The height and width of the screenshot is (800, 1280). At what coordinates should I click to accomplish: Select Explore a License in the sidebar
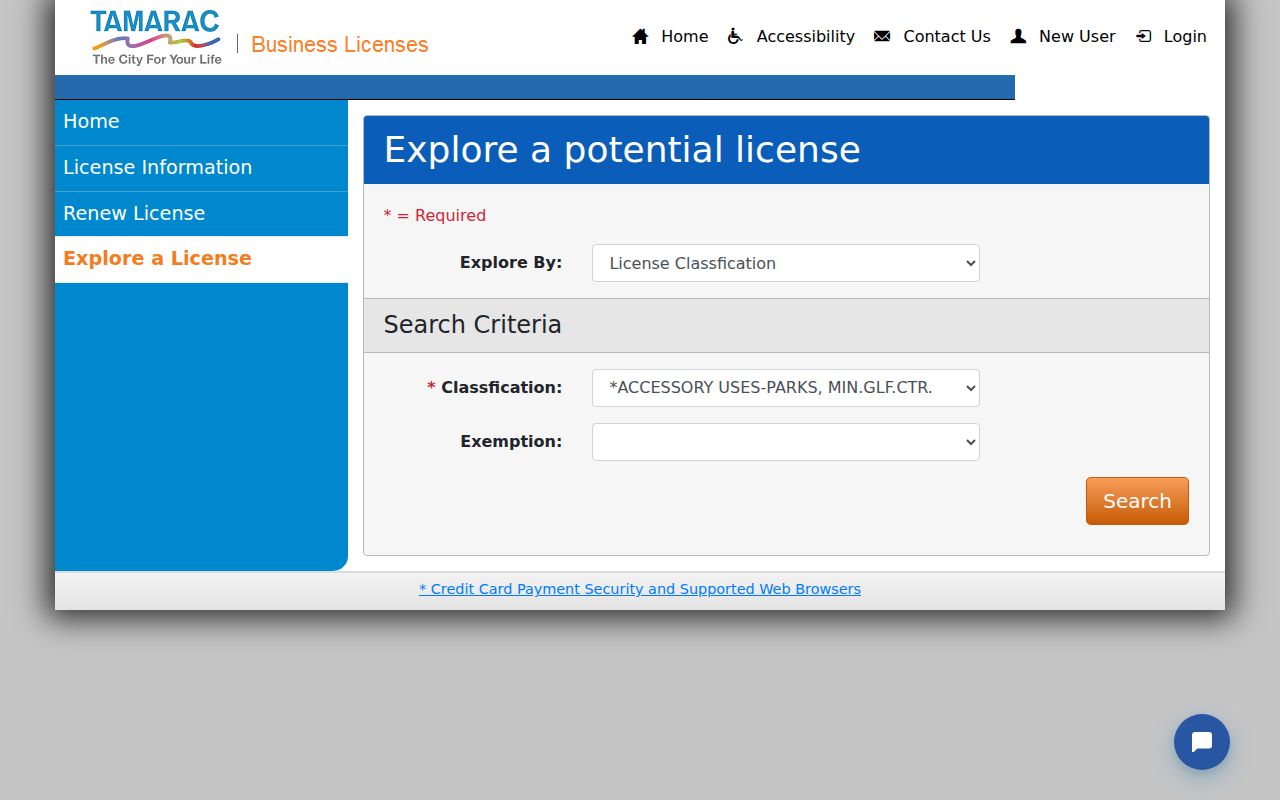[x=201, y=259]
